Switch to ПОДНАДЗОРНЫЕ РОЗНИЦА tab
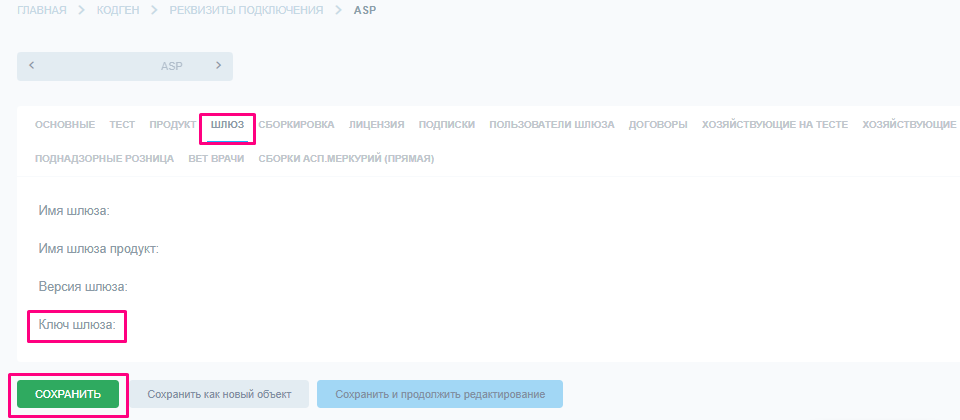The height and width of the screenshot is (420, 960). (x=105, y=159)
